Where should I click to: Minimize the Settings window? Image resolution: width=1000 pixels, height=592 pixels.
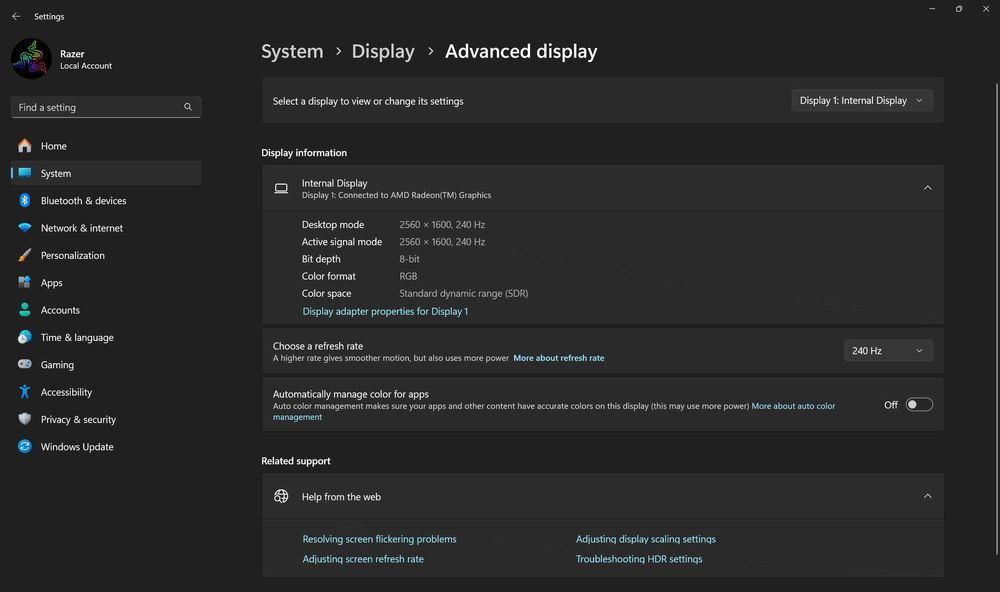click(932, 9)
